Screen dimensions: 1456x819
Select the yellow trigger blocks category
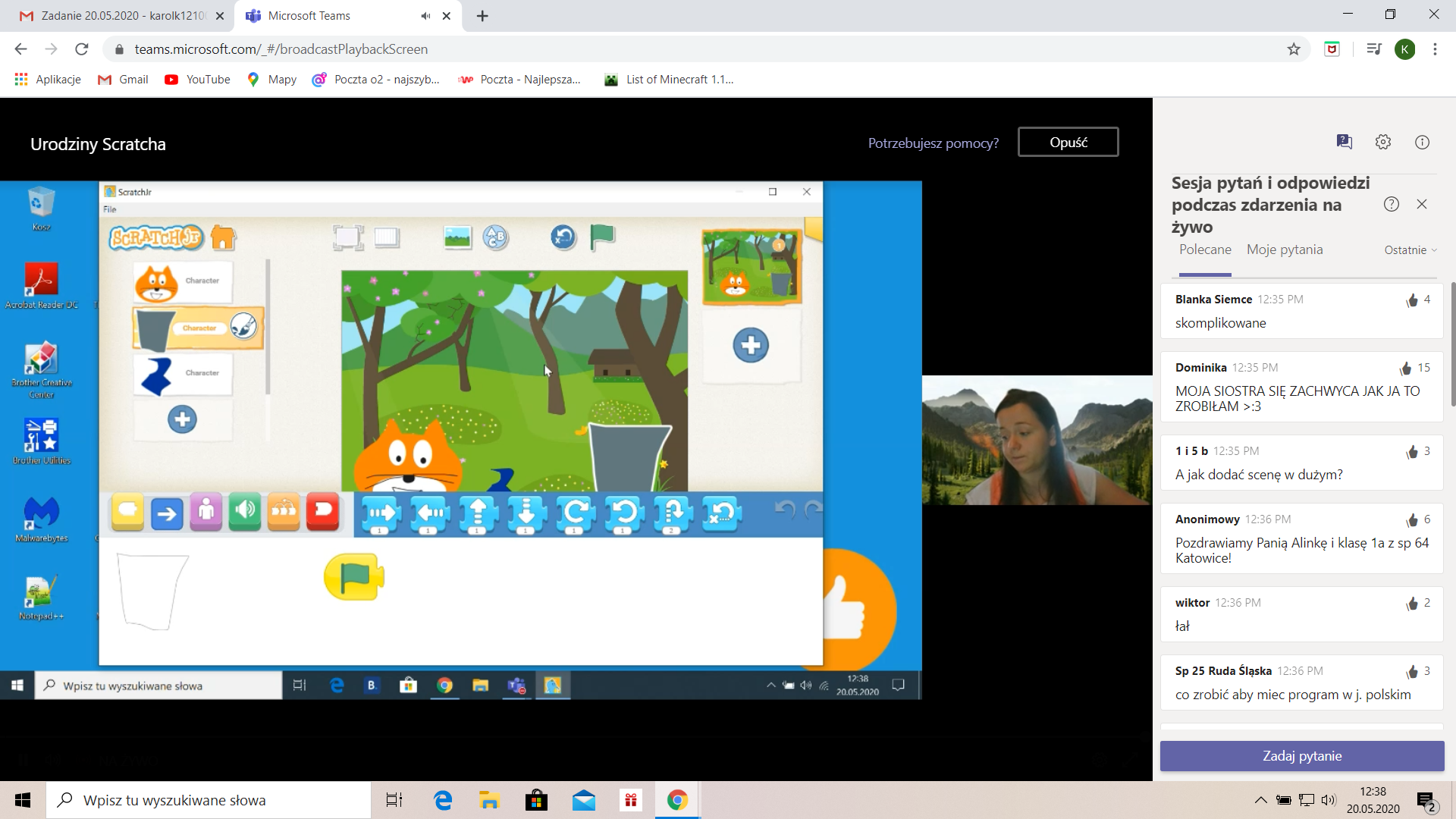pos(127,512)
